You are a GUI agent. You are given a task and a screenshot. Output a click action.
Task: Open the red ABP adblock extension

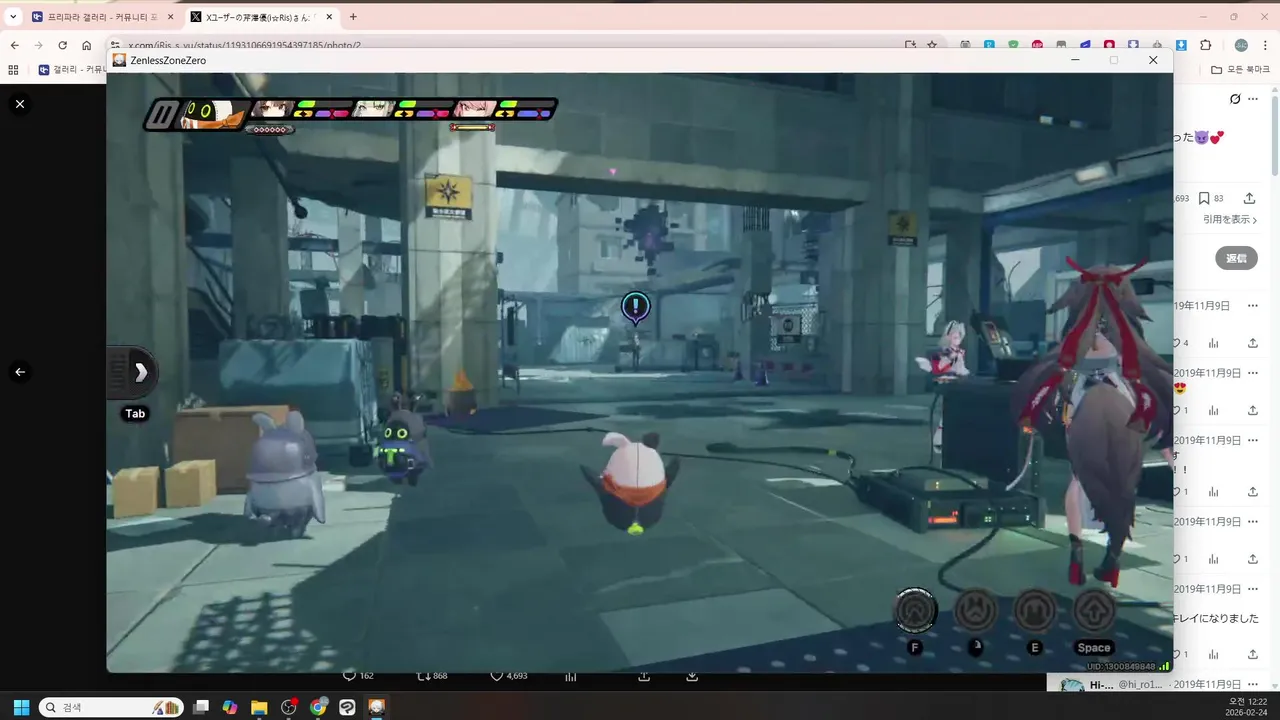click(1037, 45)
